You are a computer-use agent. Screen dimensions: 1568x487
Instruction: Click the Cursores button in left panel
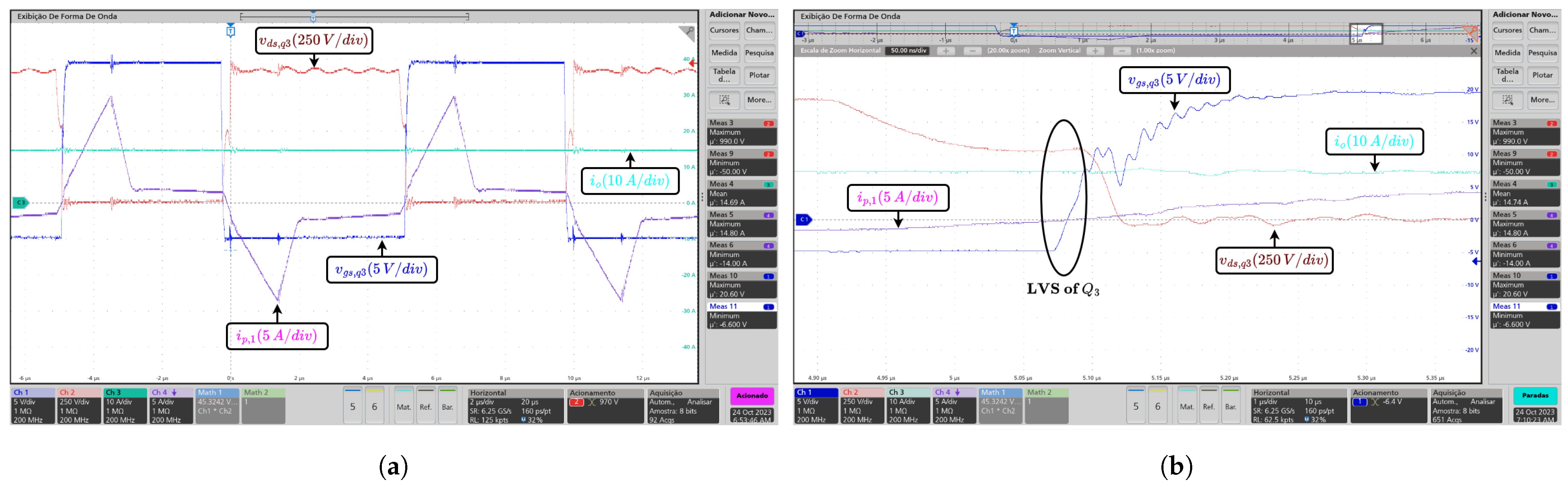click(724, 31)
